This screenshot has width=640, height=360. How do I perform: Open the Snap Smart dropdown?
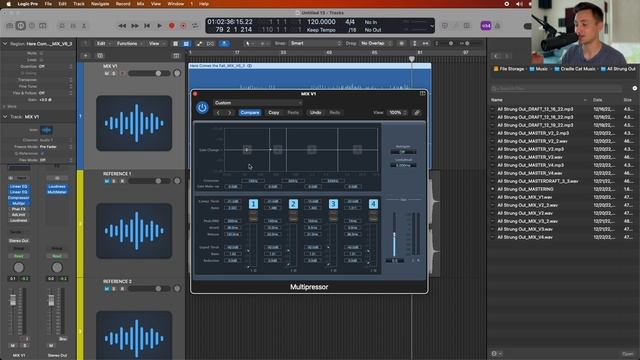(x=315, y=43)
